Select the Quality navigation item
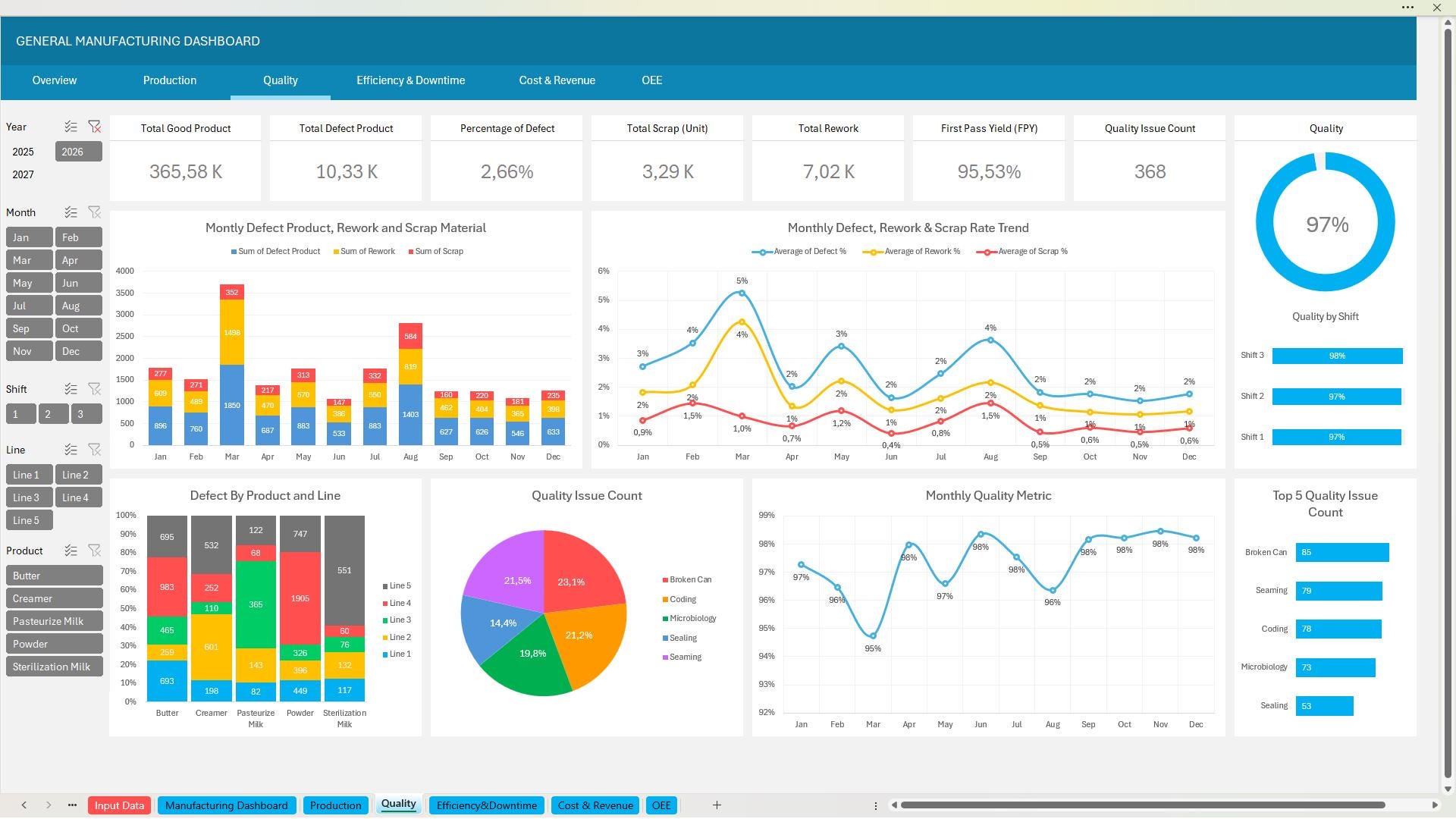Image resolution: width=1456 pixels, height=819 pixels. pos(280,80)
